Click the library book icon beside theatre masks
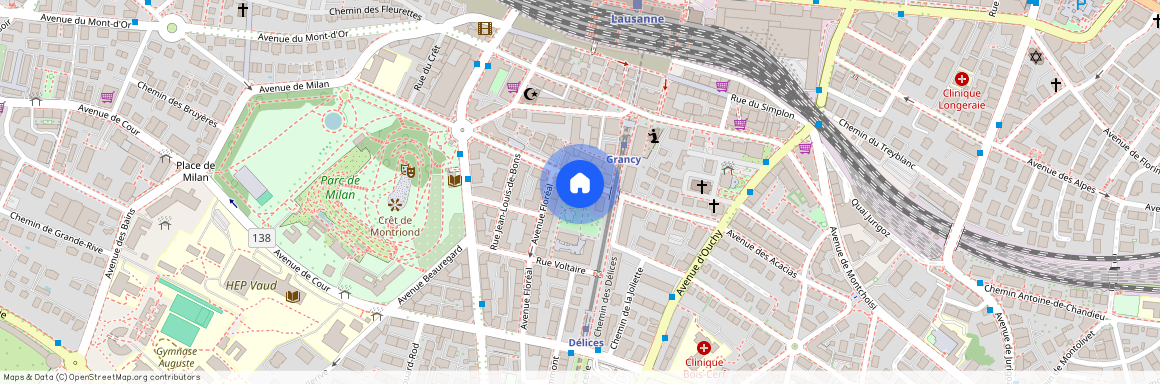The height and width of the screenshot is (384, 1160). pyautogui.click(x=454, y=180)
